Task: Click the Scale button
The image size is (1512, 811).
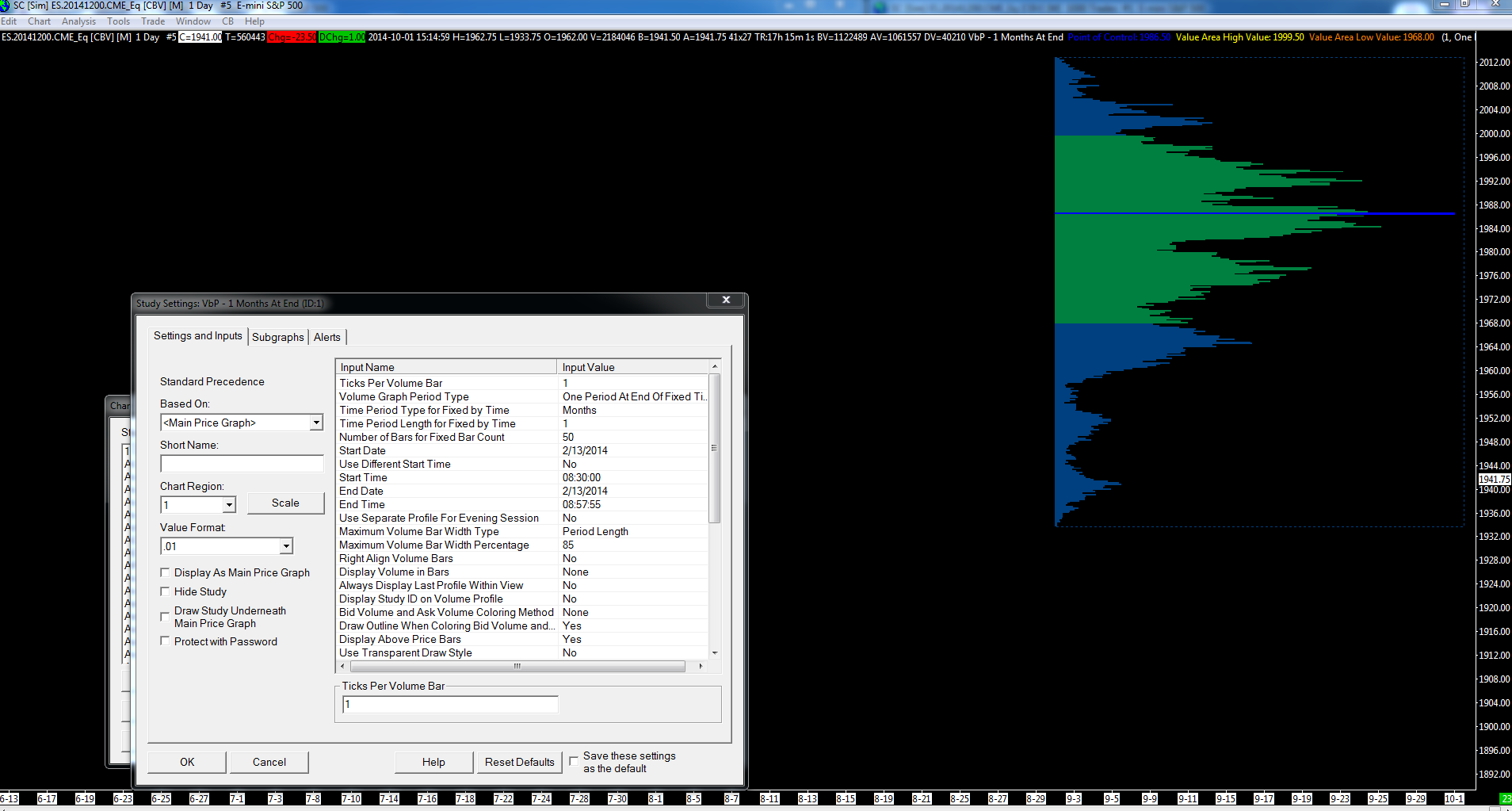Action: click(x=285, y=503)
